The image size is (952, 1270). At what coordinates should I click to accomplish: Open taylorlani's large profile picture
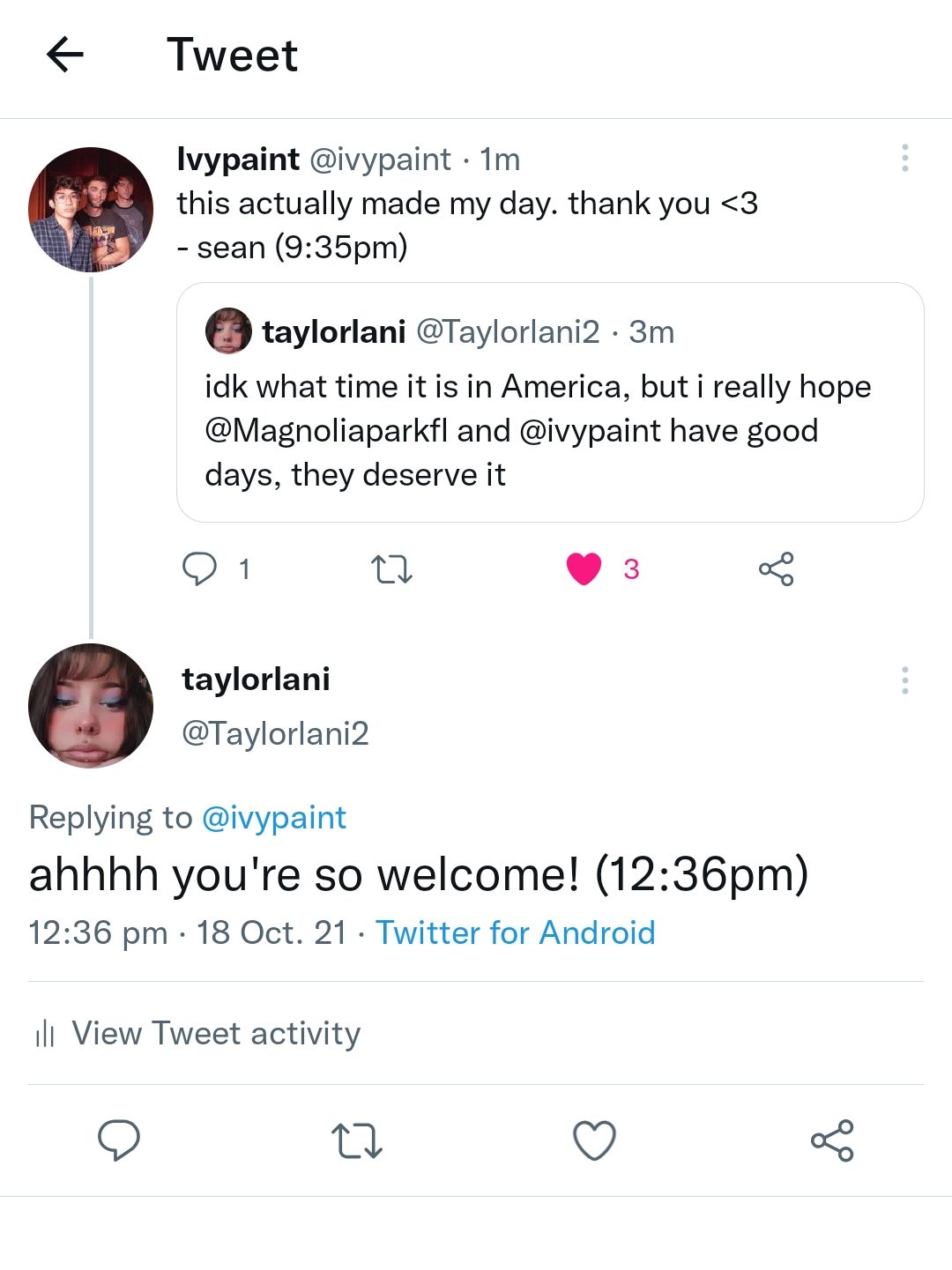pos(91,706)
